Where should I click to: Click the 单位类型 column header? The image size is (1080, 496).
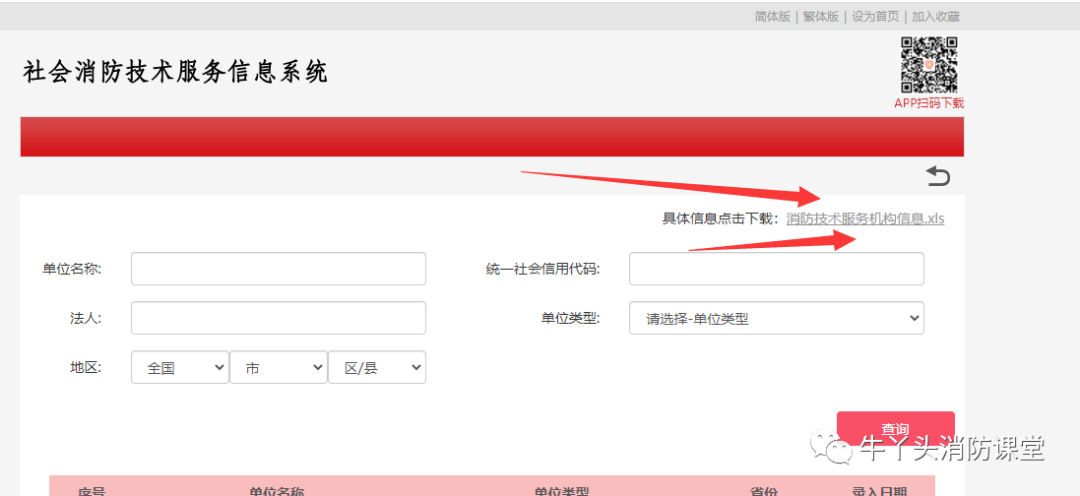(x=561, y=490)
